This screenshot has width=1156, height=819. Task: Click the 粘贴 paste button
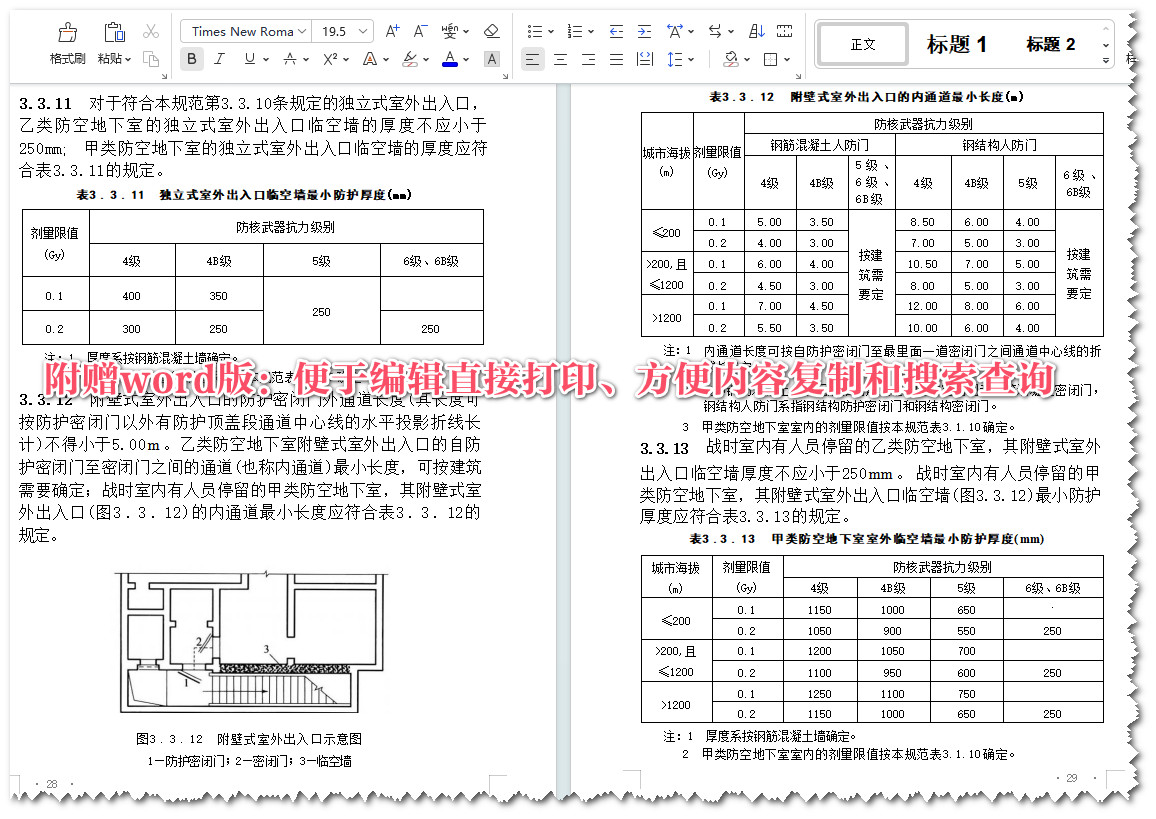[x=111, y=38]
